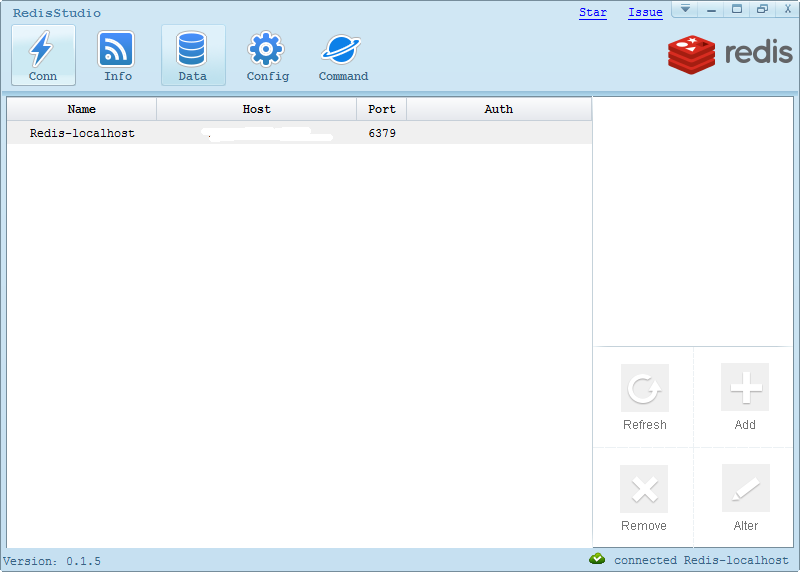Click the port 6379 cell
The height and width of the screenshot is (572, 800).
click(x=382, y=133)
